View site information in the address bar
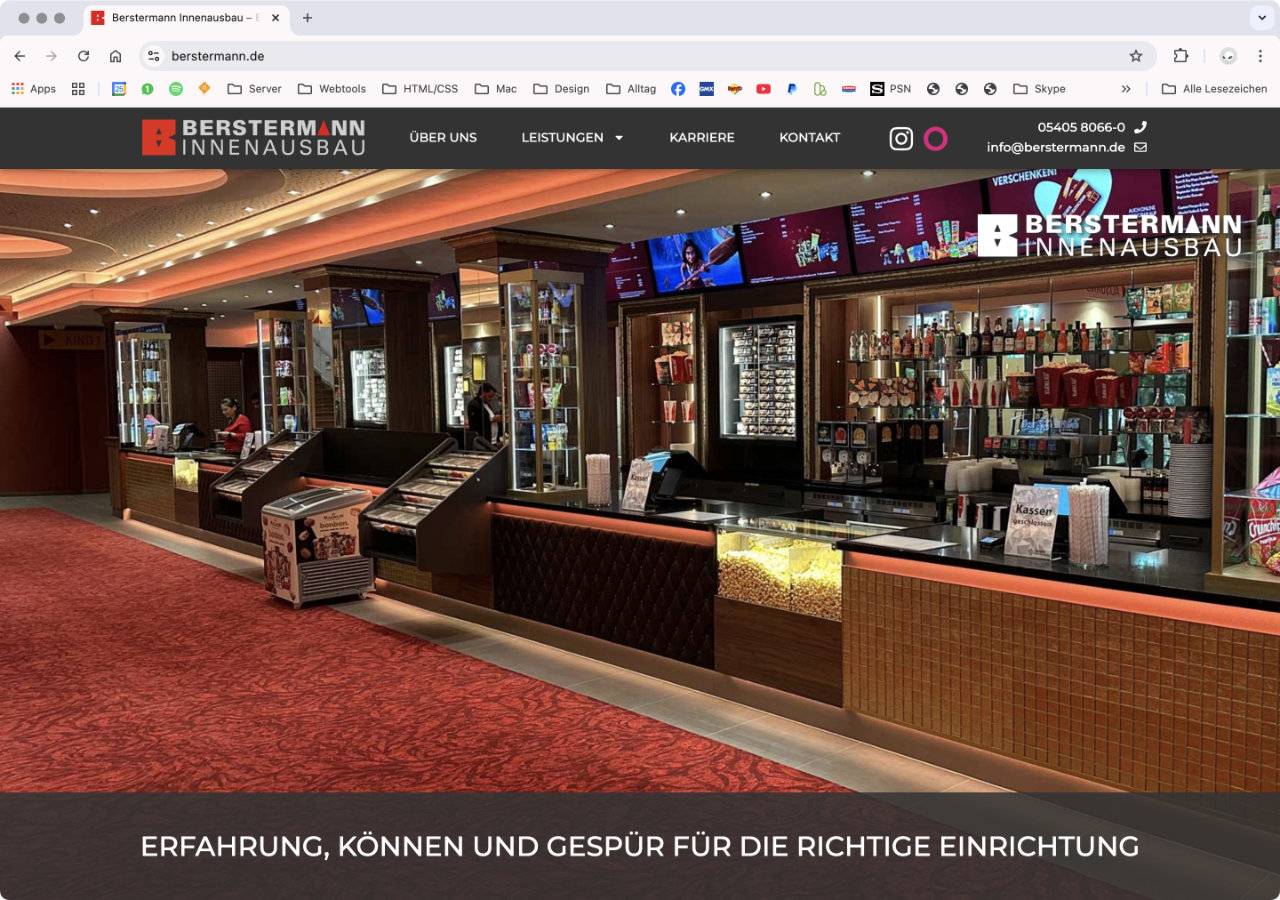 154,56
